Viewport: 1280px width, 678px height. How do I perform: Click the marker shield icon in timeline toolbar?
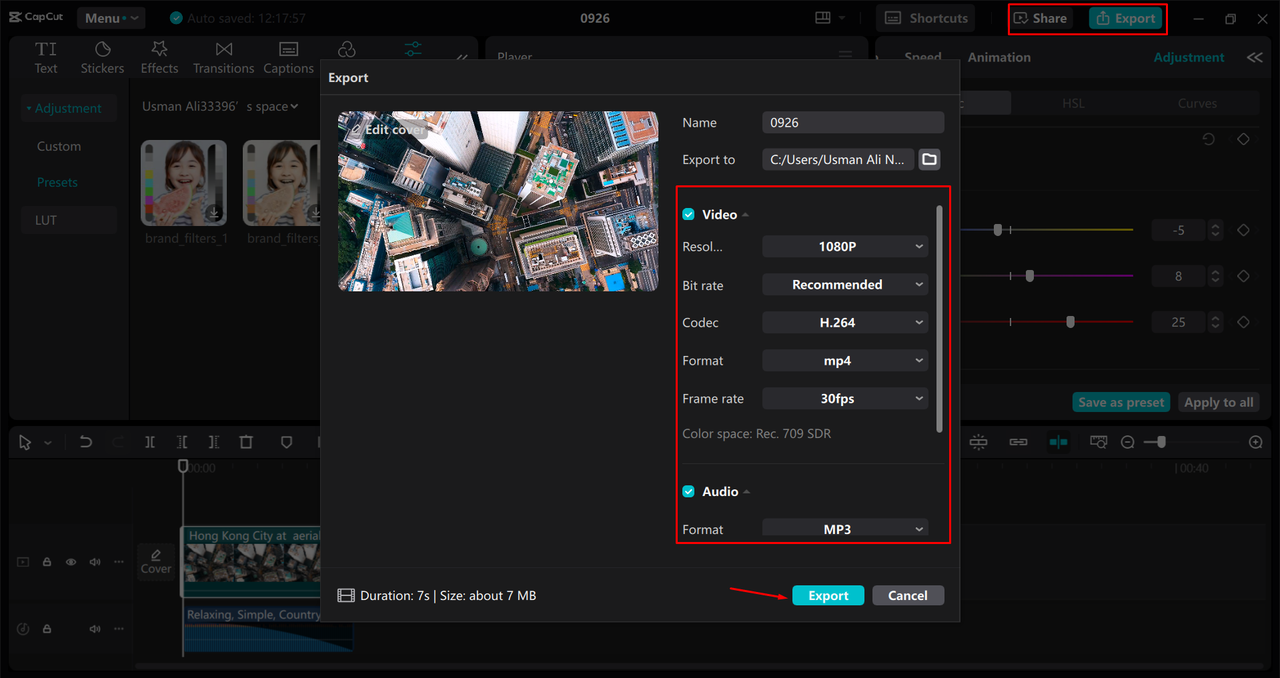(286, 442)
